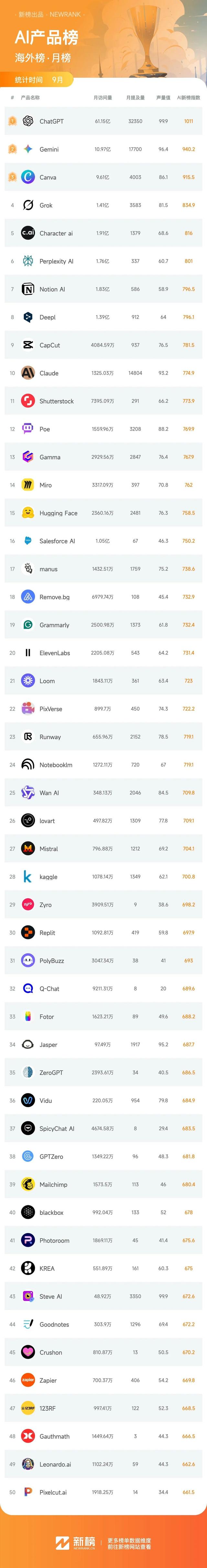Click the gold first-place medal icon
207x1568 pixels.
click(12, 121)
